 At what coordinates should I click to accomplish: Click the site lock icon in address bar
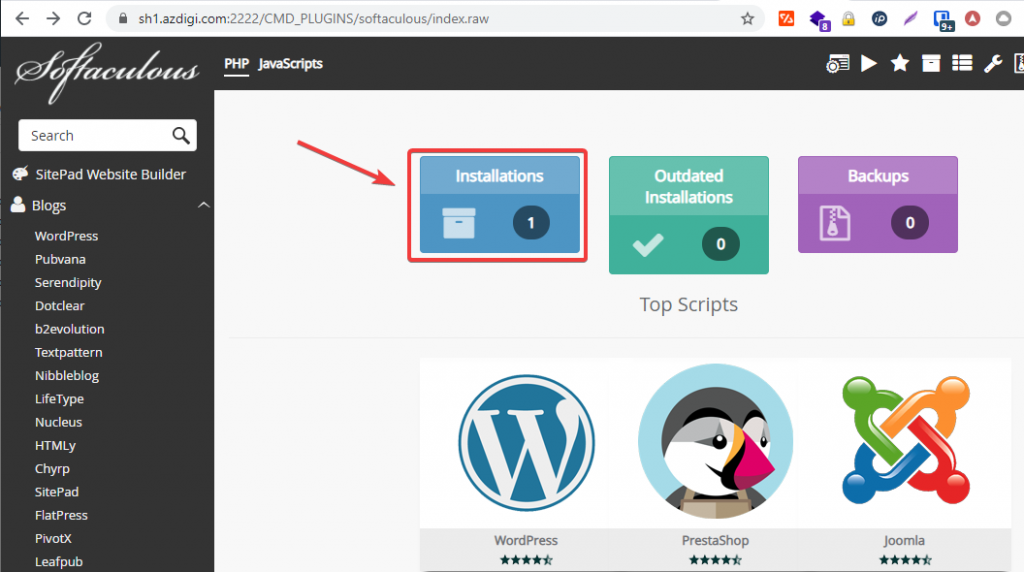click(123, 18)
